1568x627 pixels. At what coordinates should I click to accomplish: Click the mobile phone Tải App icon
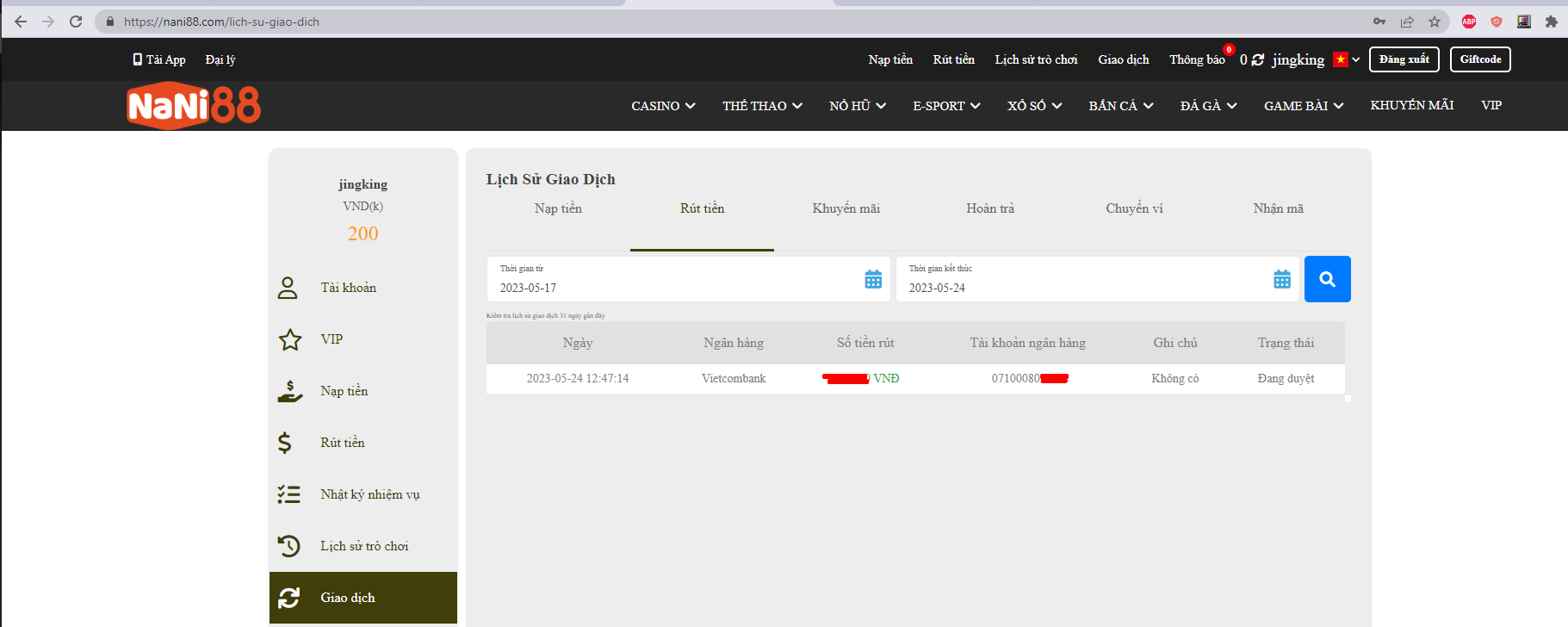[137, 59]
